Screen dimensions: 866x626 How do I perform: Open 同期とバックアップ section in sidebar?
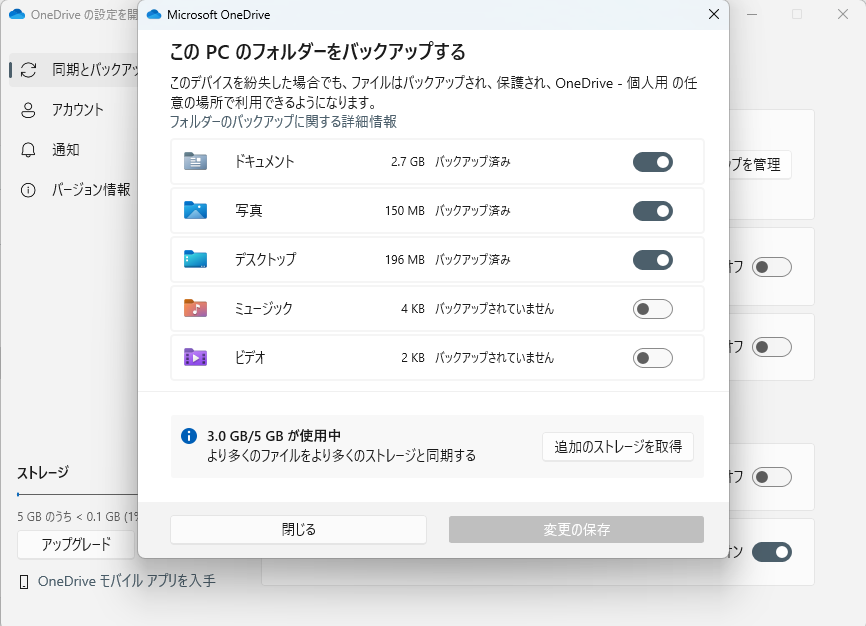pyautogui.click(x=74, y=70)
